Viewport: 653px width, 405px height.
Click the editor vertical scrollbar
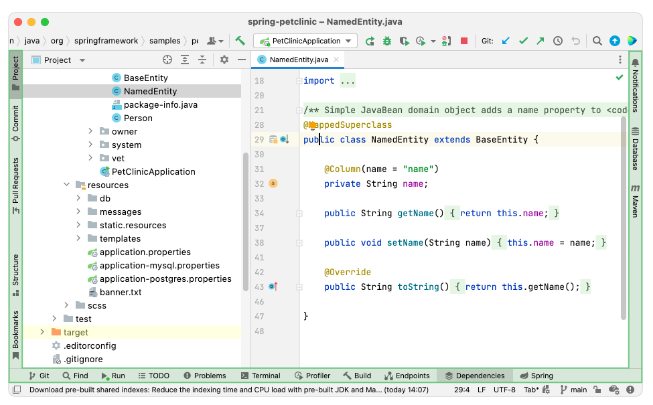(623, 218)
